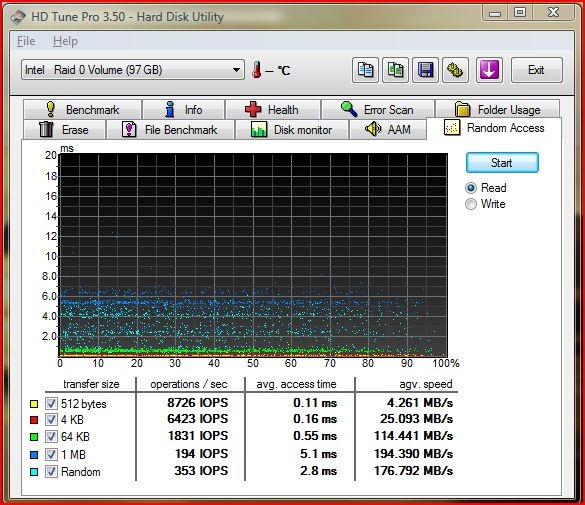
Task: Open the Erase tab
Action: (x=65, y=130)
